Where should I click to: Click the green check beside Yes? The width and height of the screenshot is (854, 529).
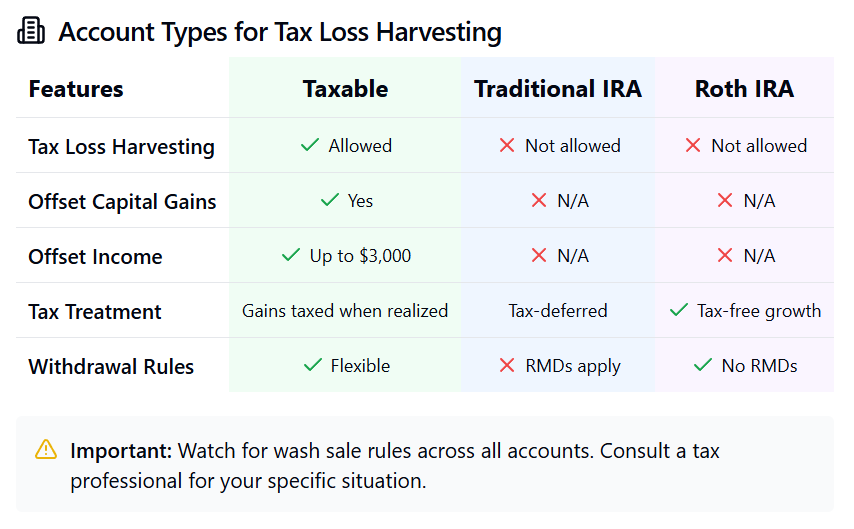coord(329,201)
